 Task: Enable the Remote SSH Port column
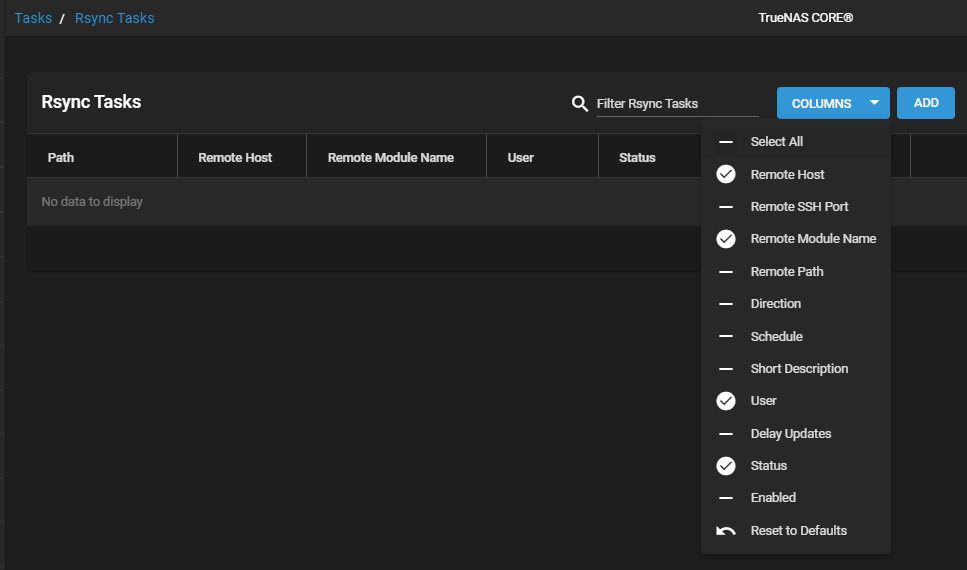(x=798, y=207)
